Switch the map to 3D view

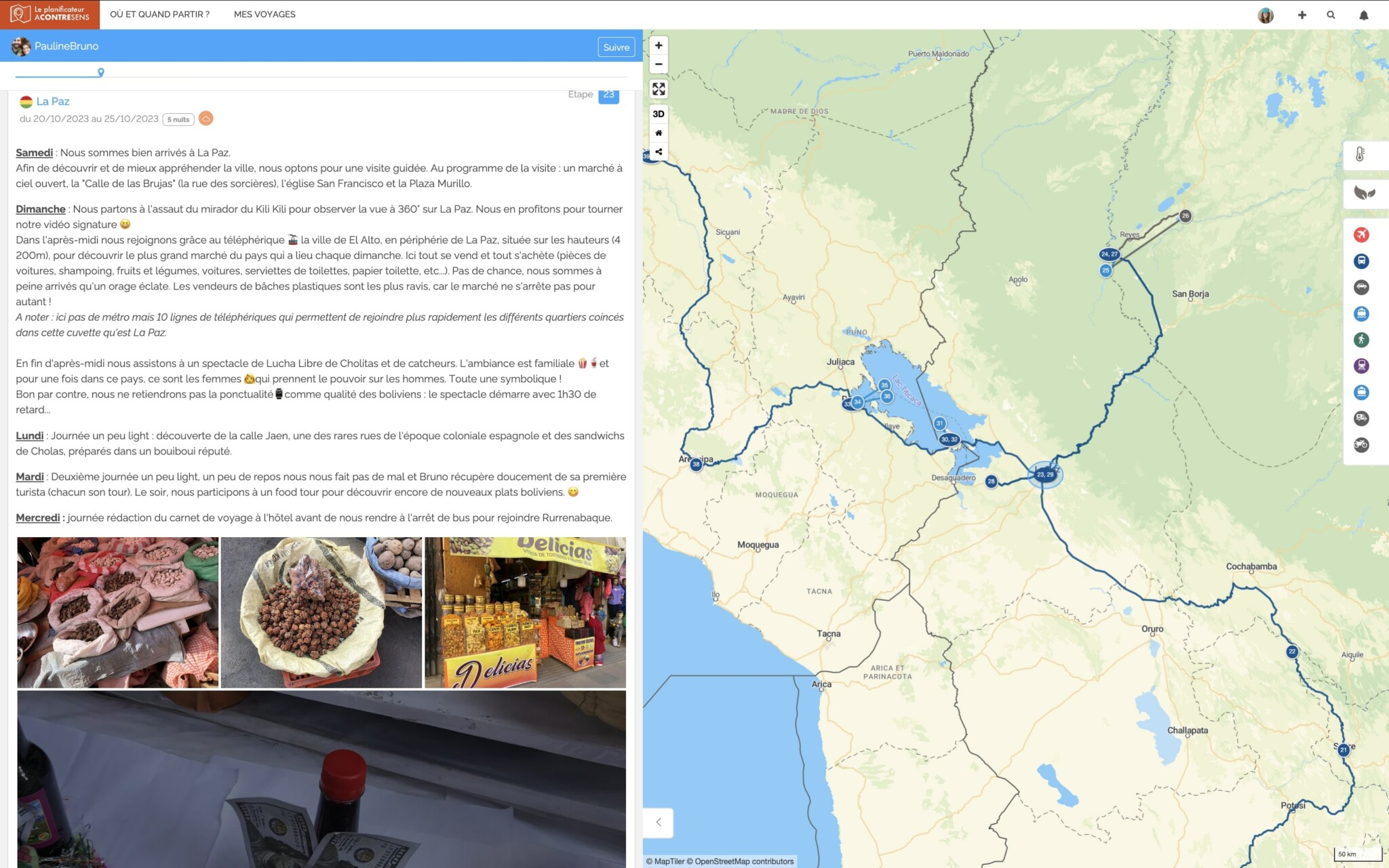(x=658, y=114)
